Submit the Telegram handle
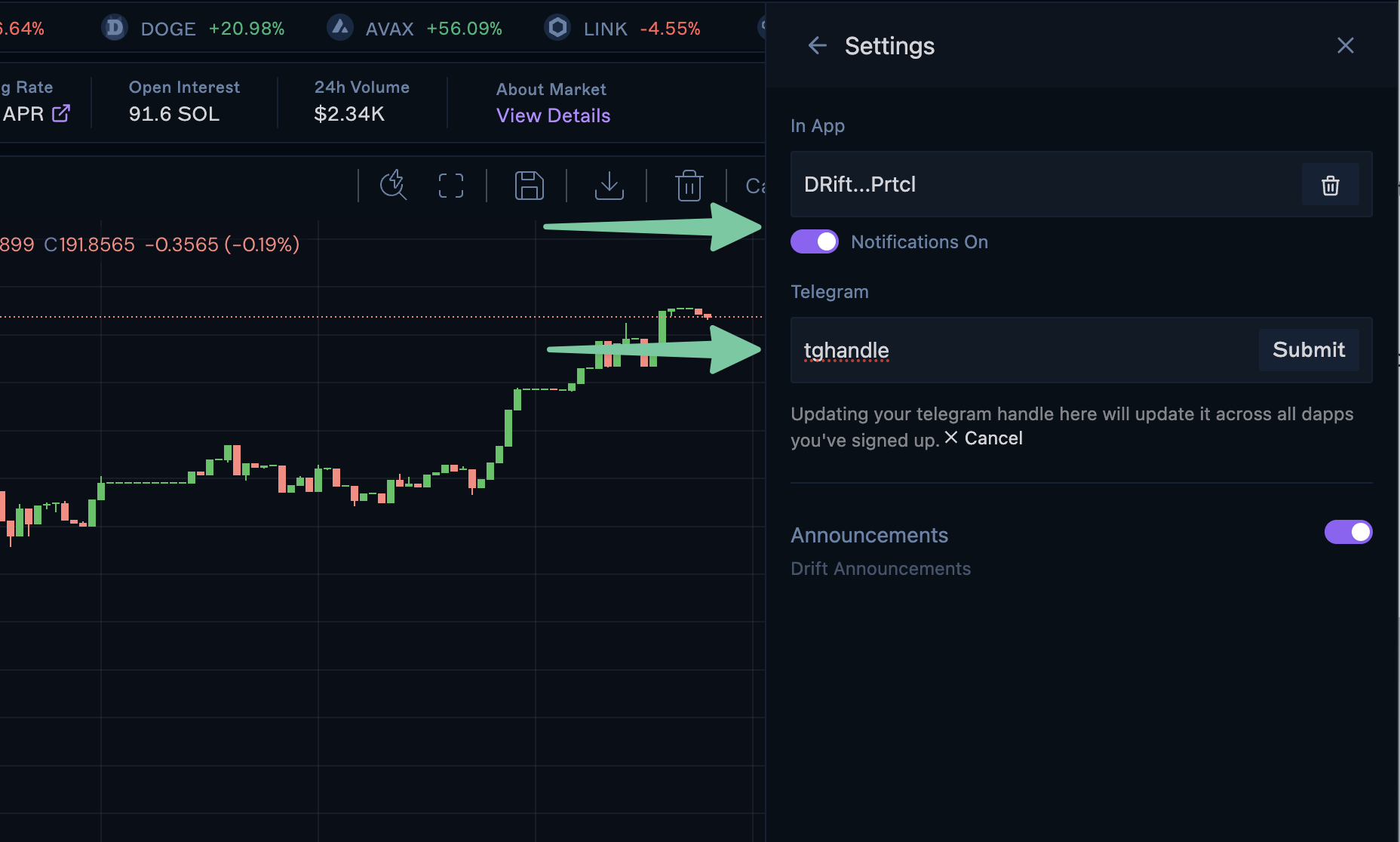The image size is (1400, 842). [1308, 350]
